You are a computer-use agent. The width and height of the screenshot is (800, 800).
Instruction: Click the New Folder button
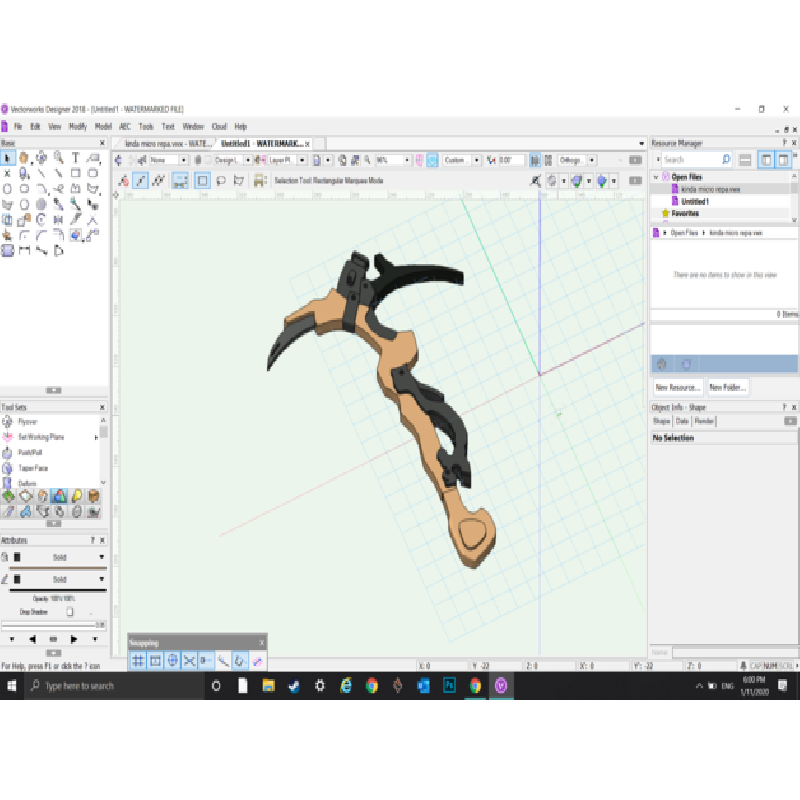(x=728, y=388)
